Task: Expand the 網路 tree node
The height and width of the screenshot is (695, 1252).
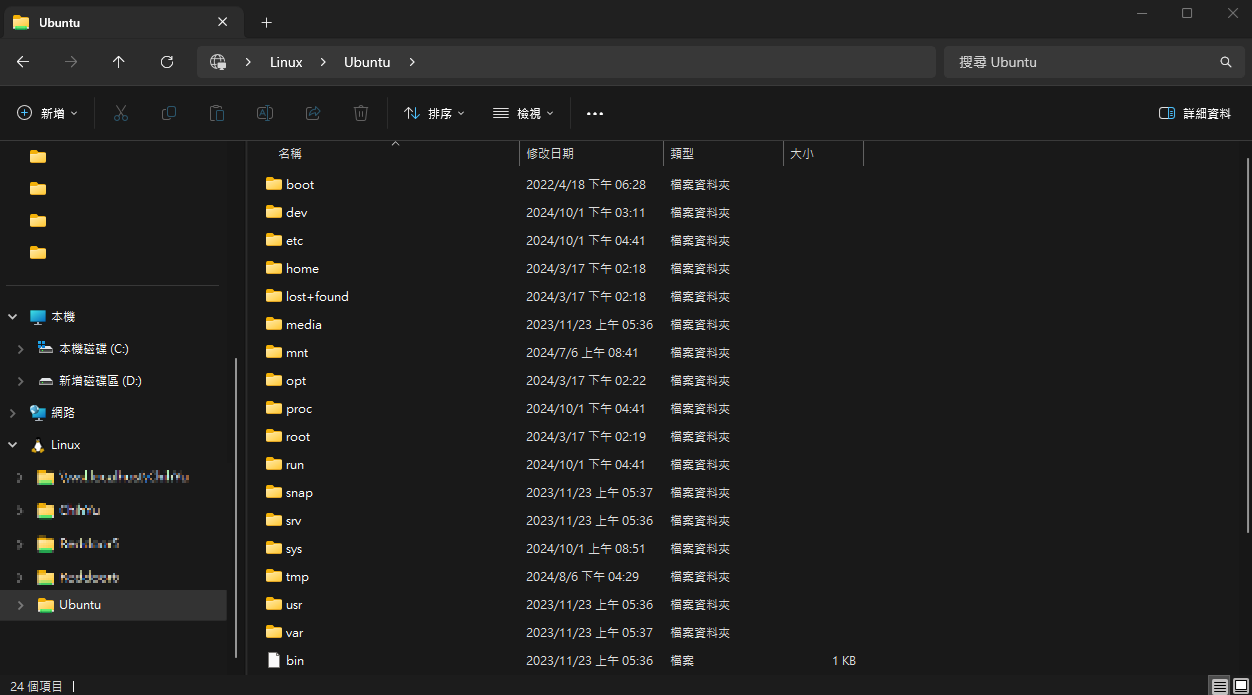Action: (13, 413)
